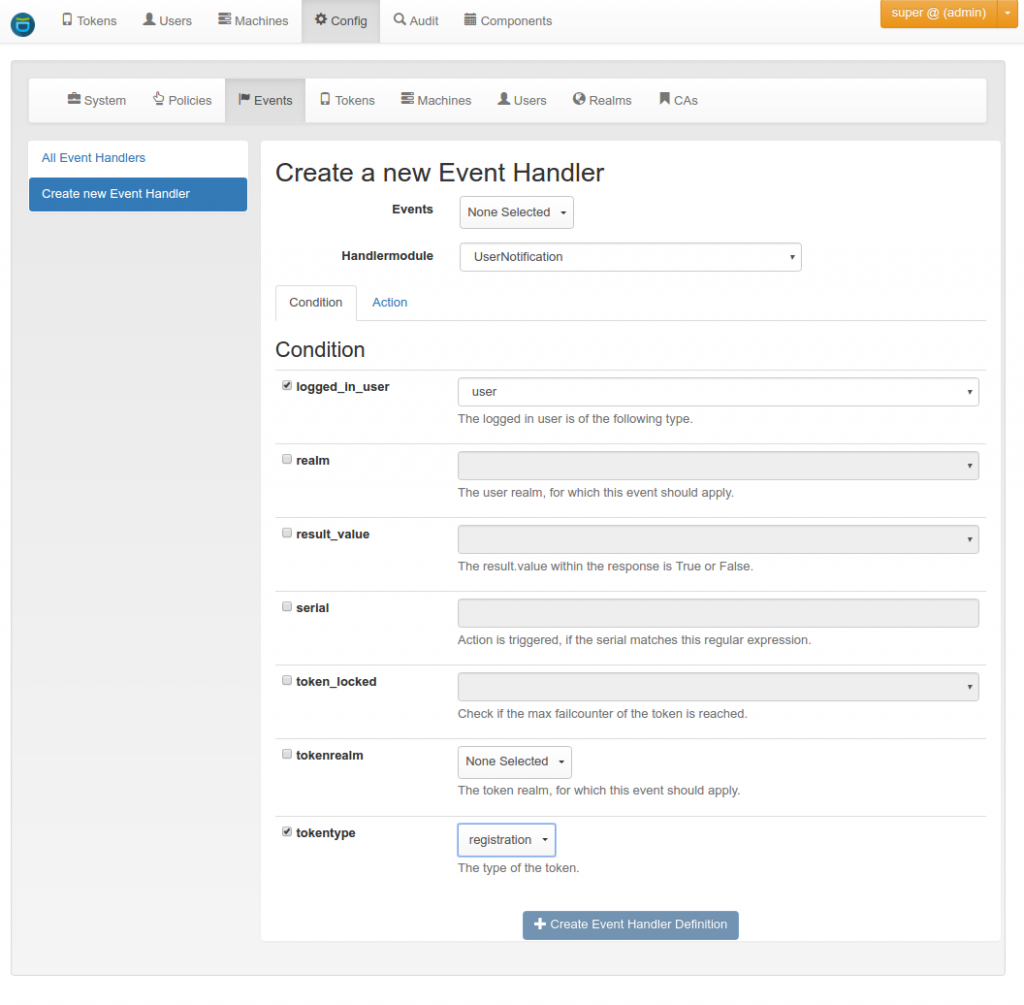Click the Tokens phone icon in top navbar

[67, 20]
